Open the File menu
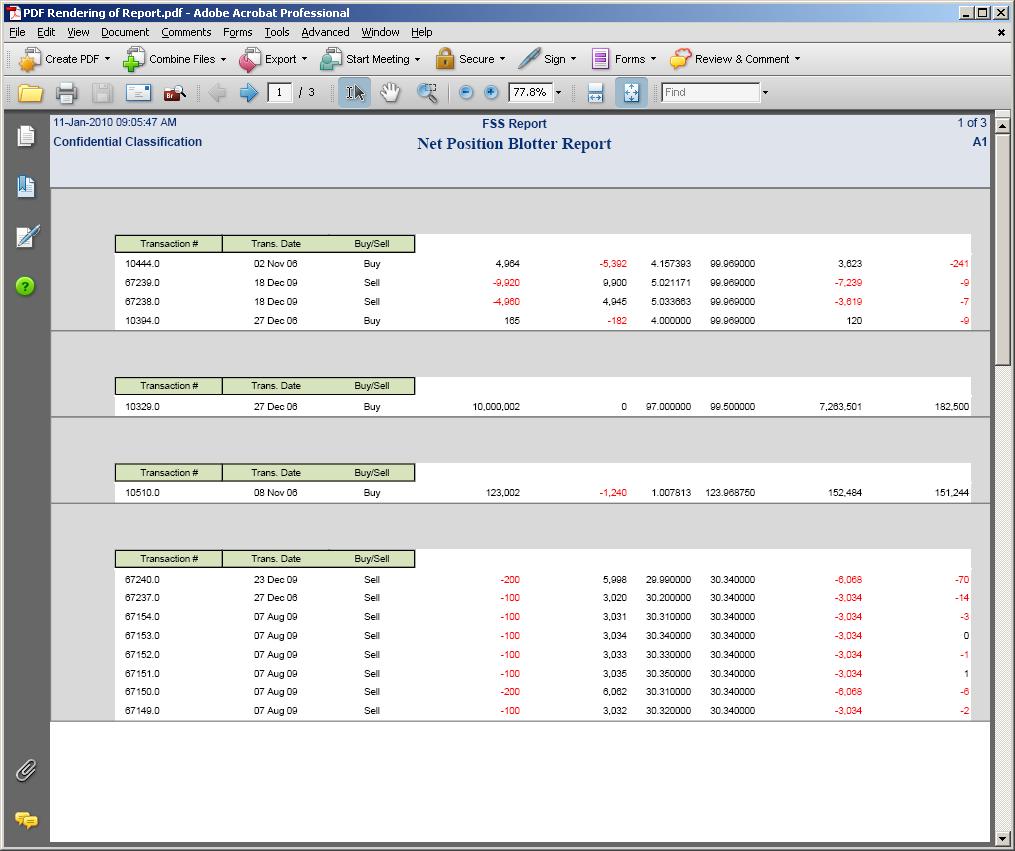Viewport: 1015px width, 851px height. click(17, 32)
